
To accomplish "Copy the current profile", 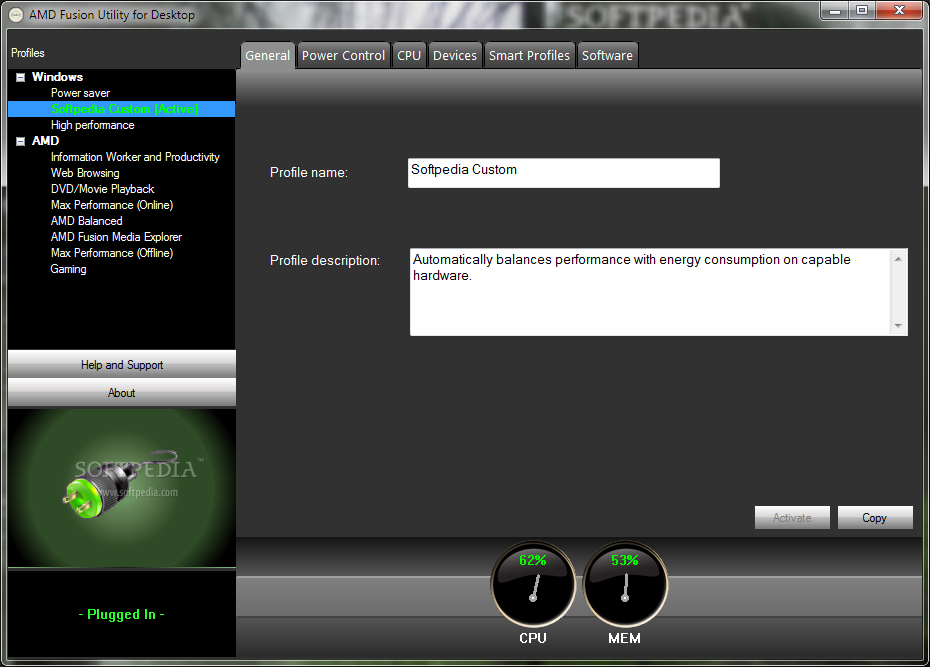I will pos(875,518).
